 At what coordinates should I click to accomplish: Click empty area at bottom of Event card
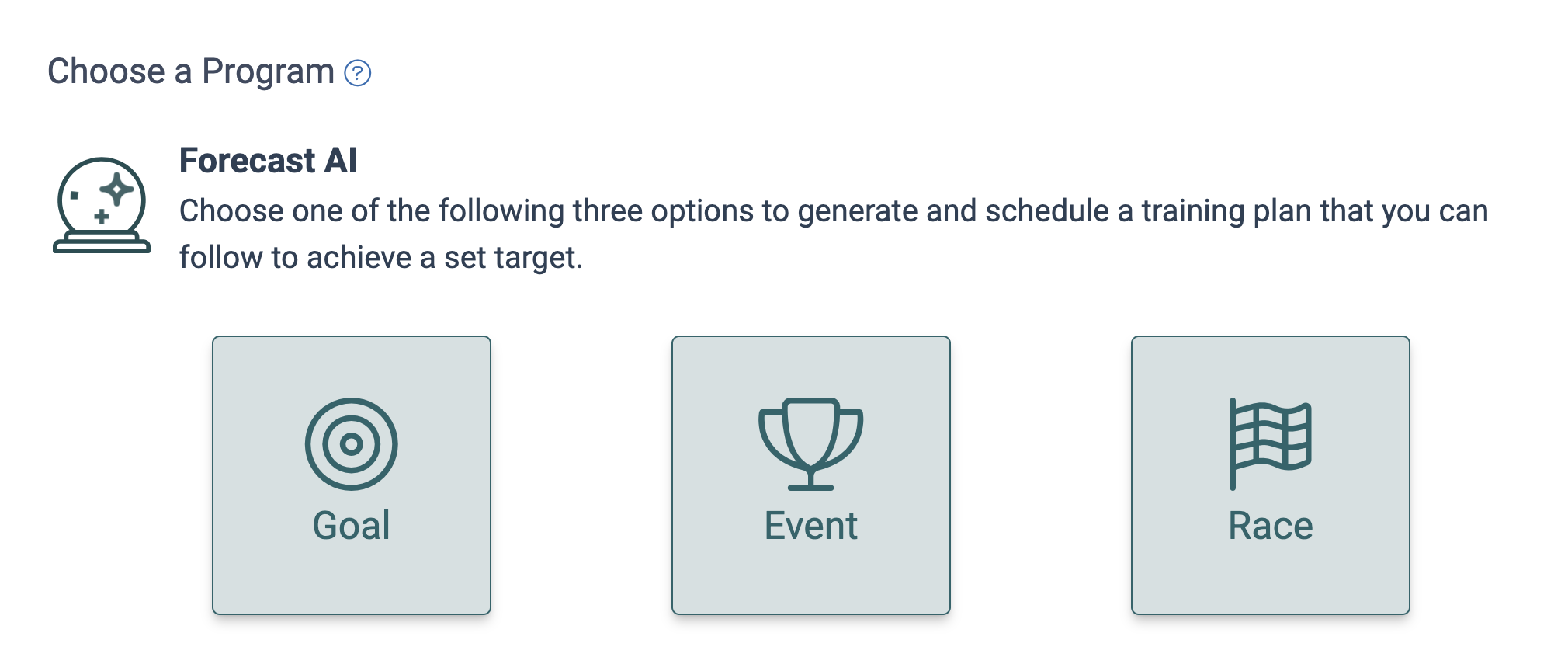click(x=810, y=582)
